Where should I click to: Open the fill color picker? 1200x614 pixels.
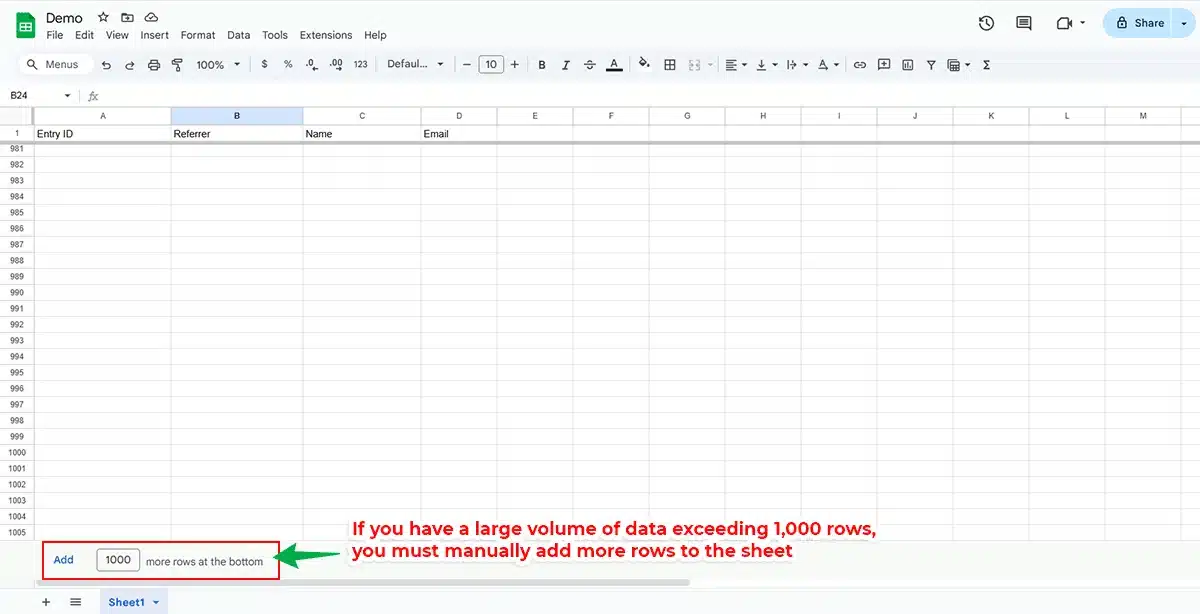click(644, 65)
